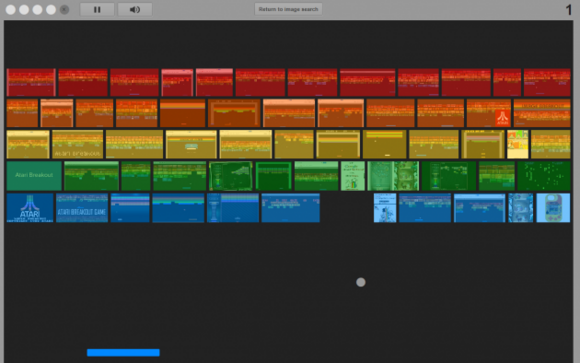Select the green Atari Breakout text brick
This screenshot has height=363, width=580.
tap(34, 176)
